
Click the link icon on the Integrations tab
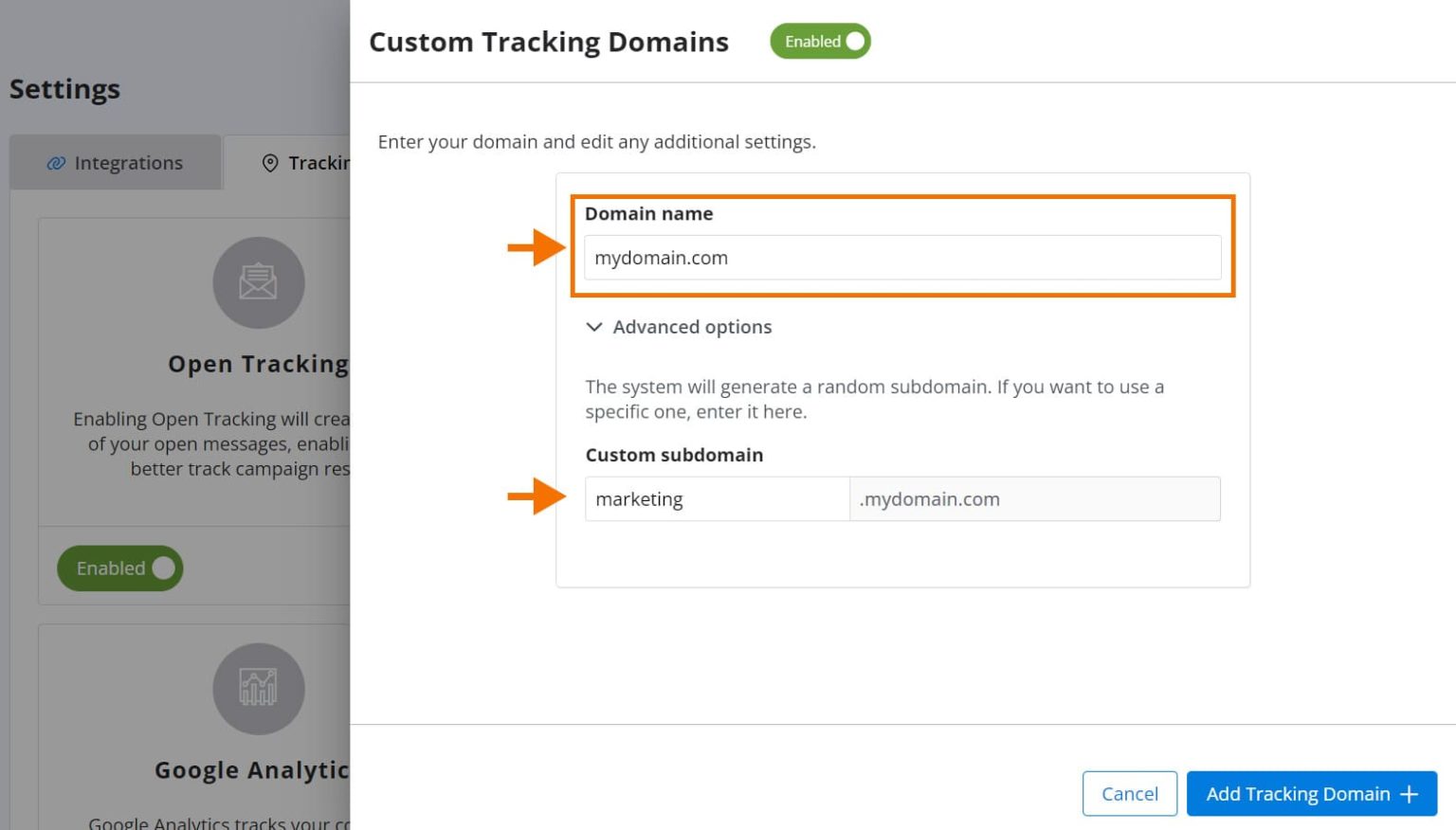click(57, 162)
